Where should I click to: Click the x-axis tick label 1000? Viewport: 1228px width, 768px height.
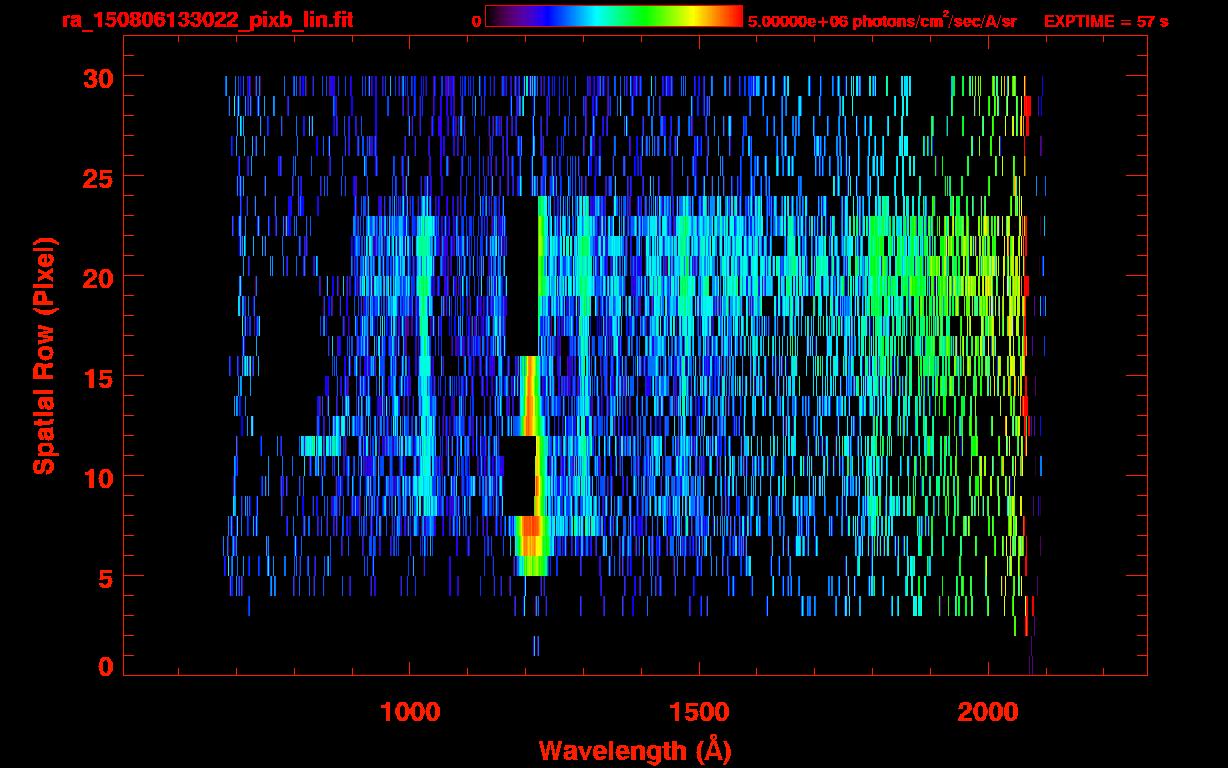click(409, 712)
